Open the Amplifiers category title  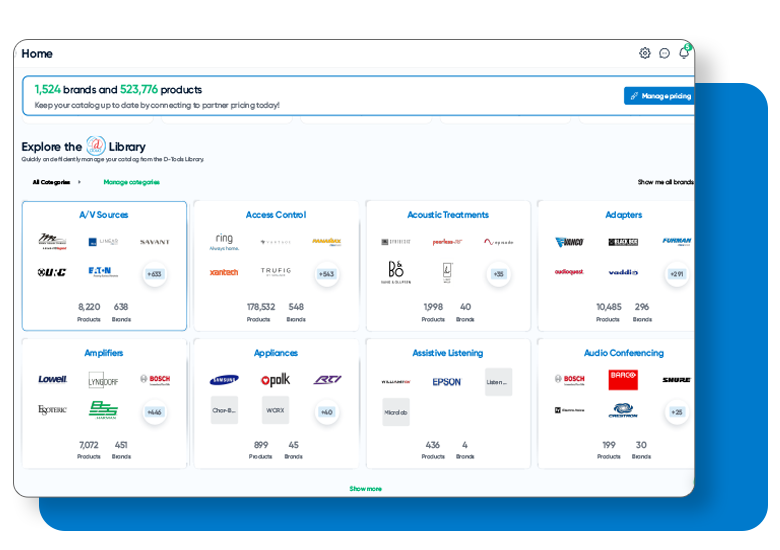103,353
